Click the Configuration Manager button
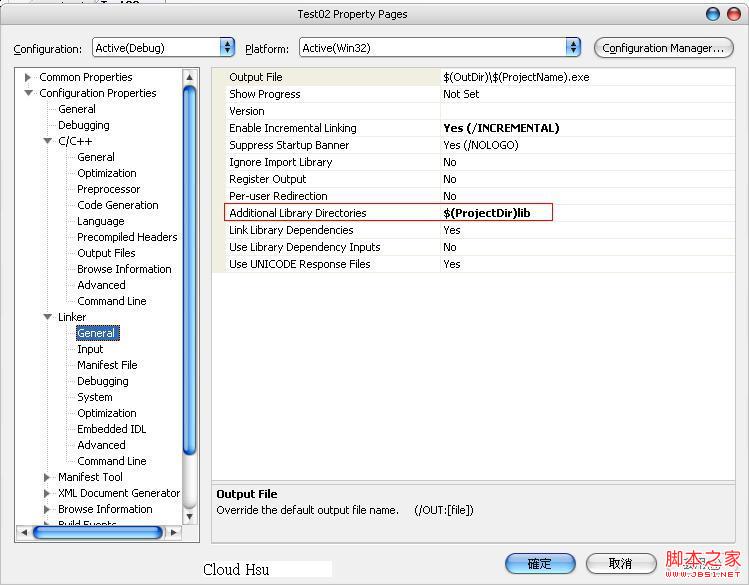Viewport: 749px width, 585px height. [663, 48]
